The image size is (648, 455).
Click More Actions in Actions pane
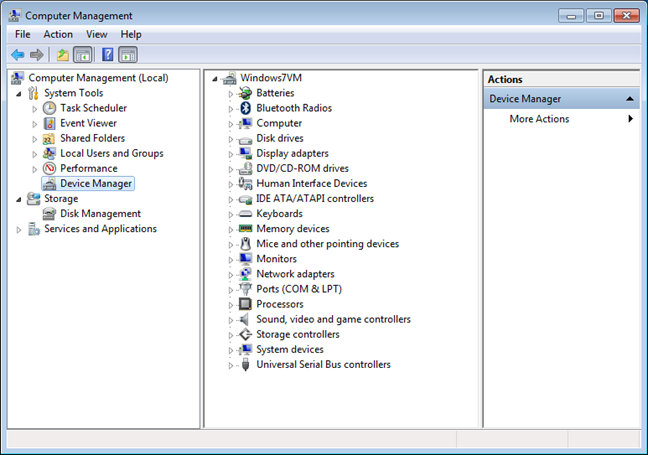point(539,119)
